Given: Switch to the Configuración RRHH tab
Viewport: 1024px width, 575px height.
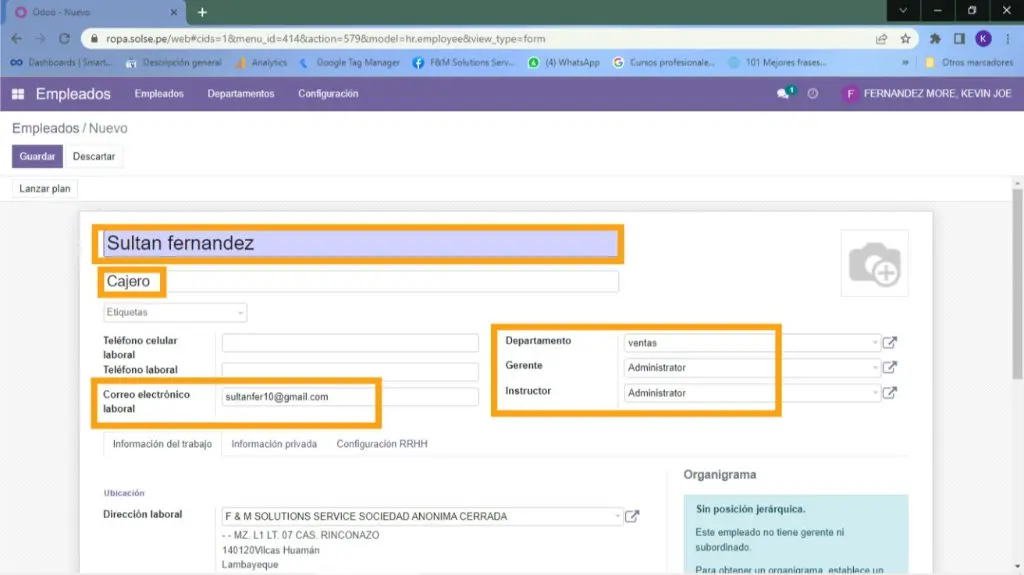Looking at the screenshot, I should click(381, 444).
